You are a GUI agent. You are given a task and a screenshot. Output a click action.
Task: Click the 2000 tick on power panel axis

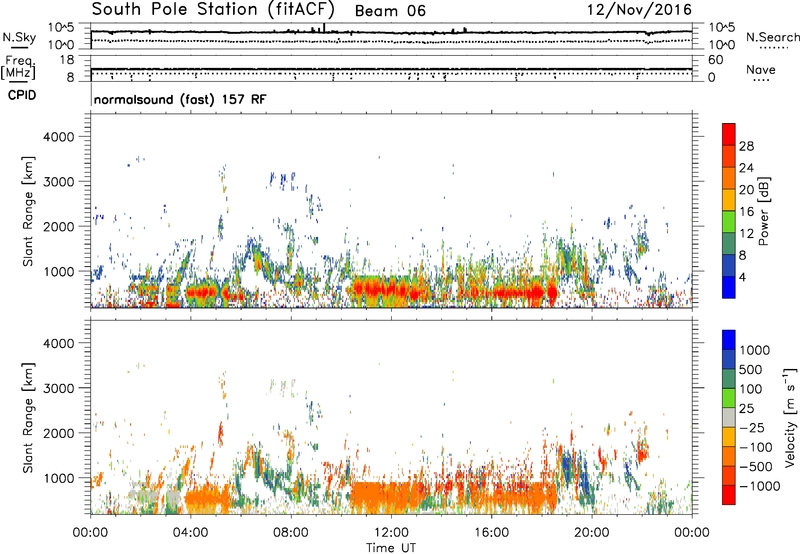pyautogui.click(x=59, y=226)
